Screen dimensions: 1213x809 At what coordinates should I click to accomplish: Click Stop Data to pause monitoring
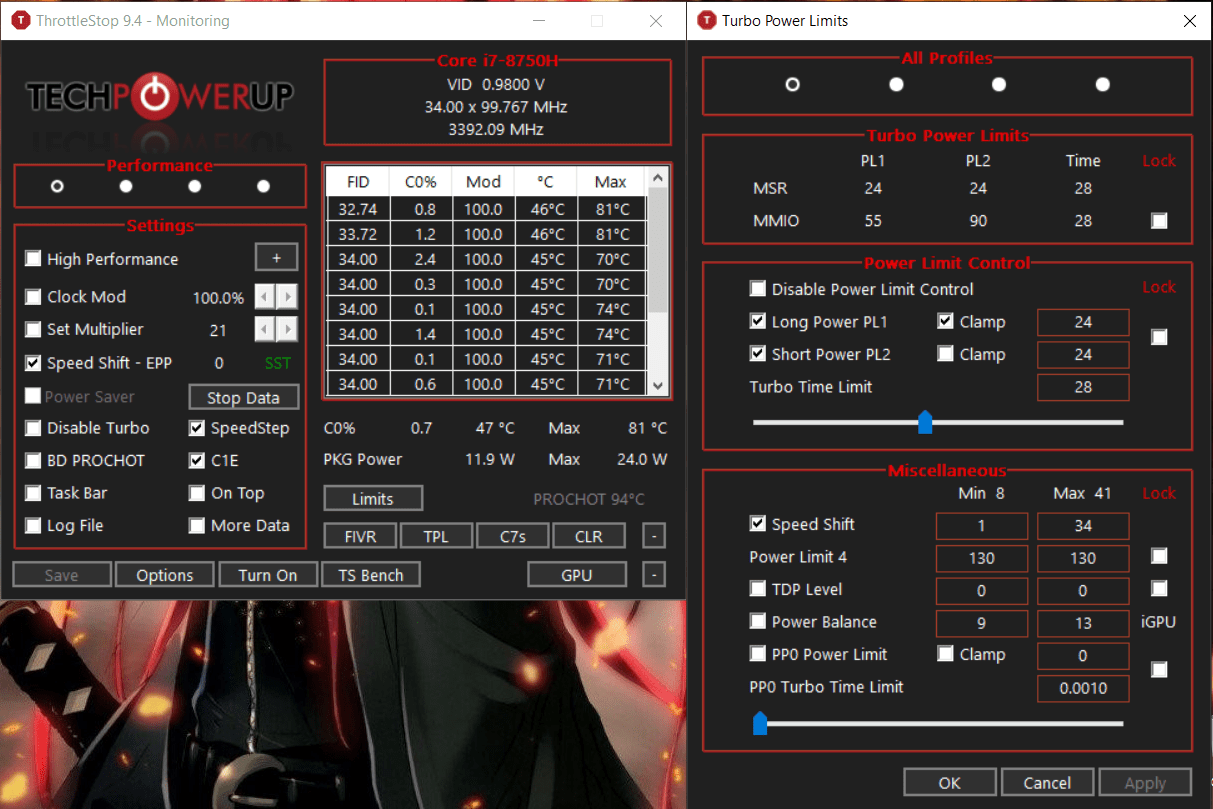[x=243, y=397]
